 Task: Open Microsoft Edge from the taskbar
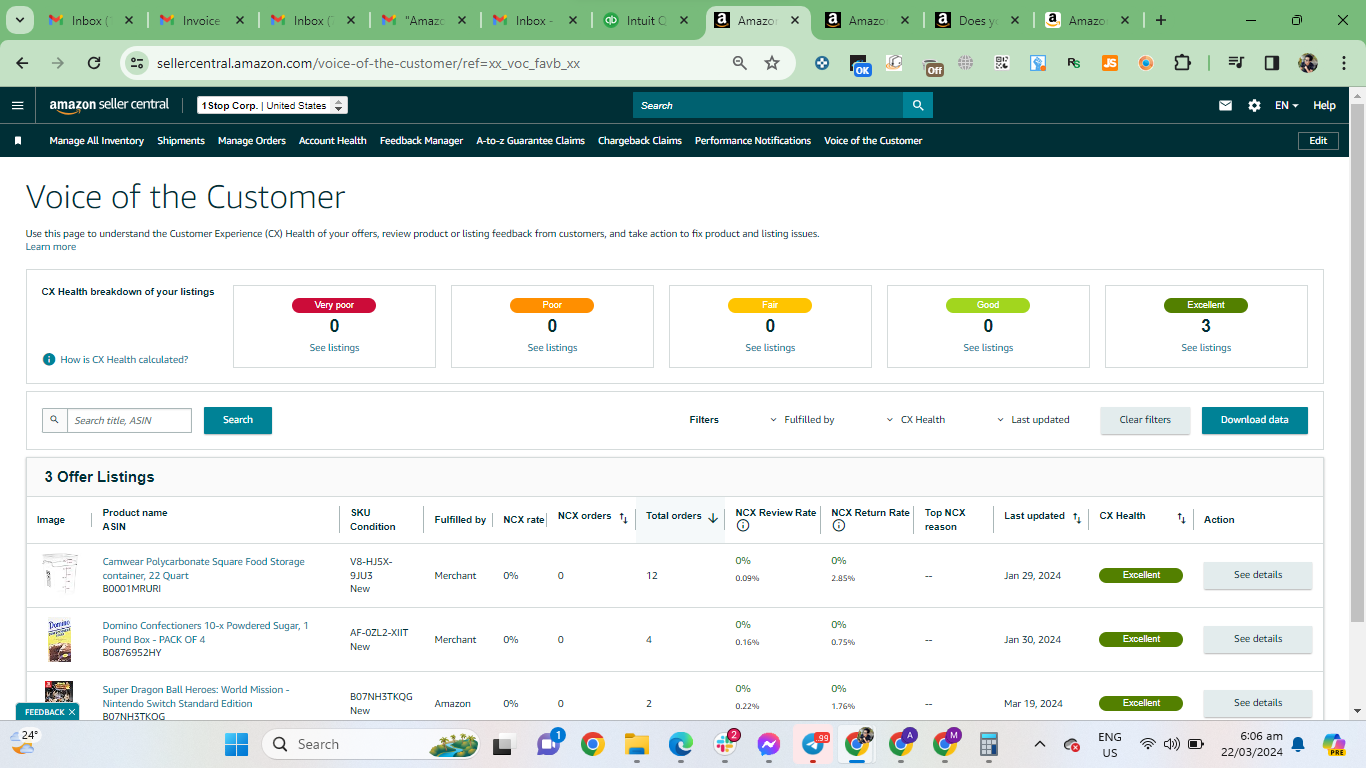pos(681,744)
